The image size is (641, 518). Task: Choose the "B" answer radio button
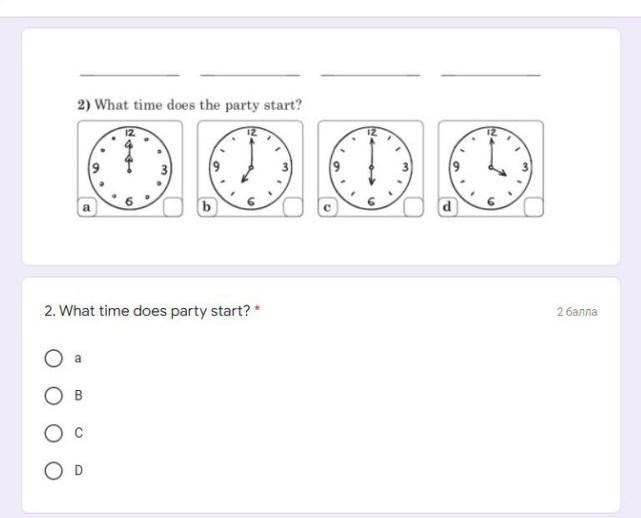point(54,396)
